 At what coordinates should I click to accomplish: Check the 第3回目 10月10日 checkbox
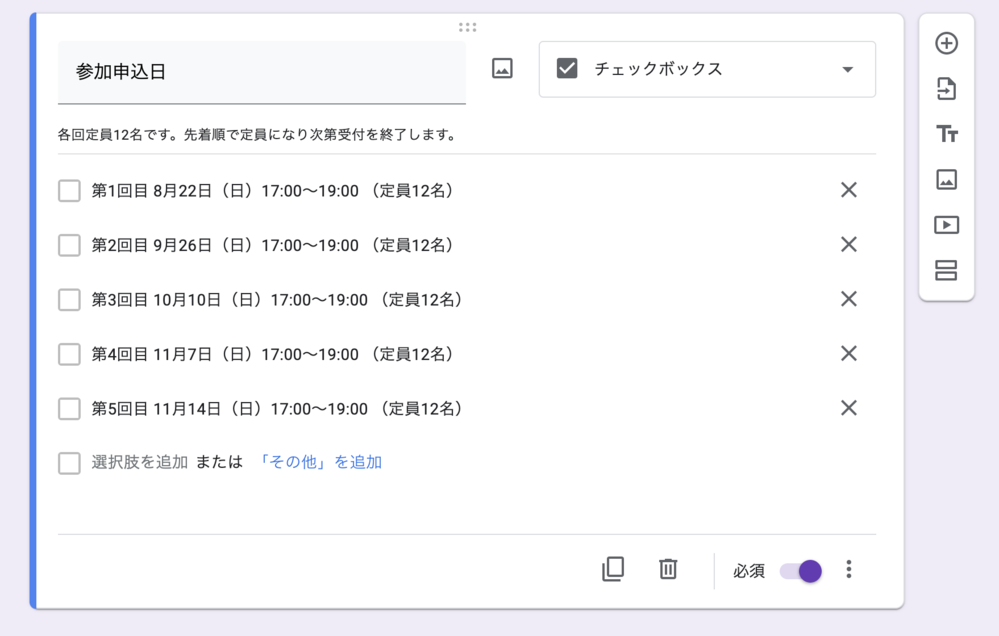point(69,300)
